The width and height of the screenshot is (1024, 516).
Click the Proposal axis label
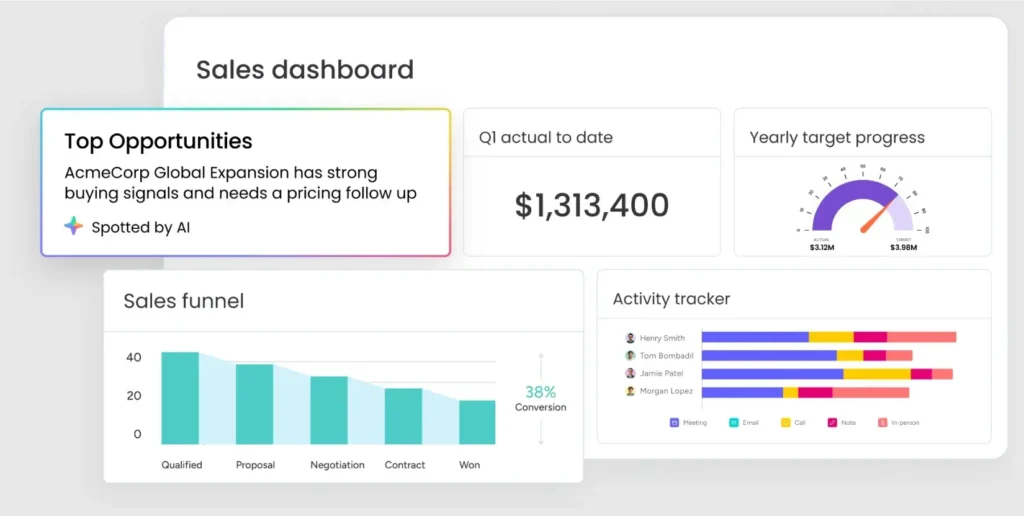coord(255,465)
